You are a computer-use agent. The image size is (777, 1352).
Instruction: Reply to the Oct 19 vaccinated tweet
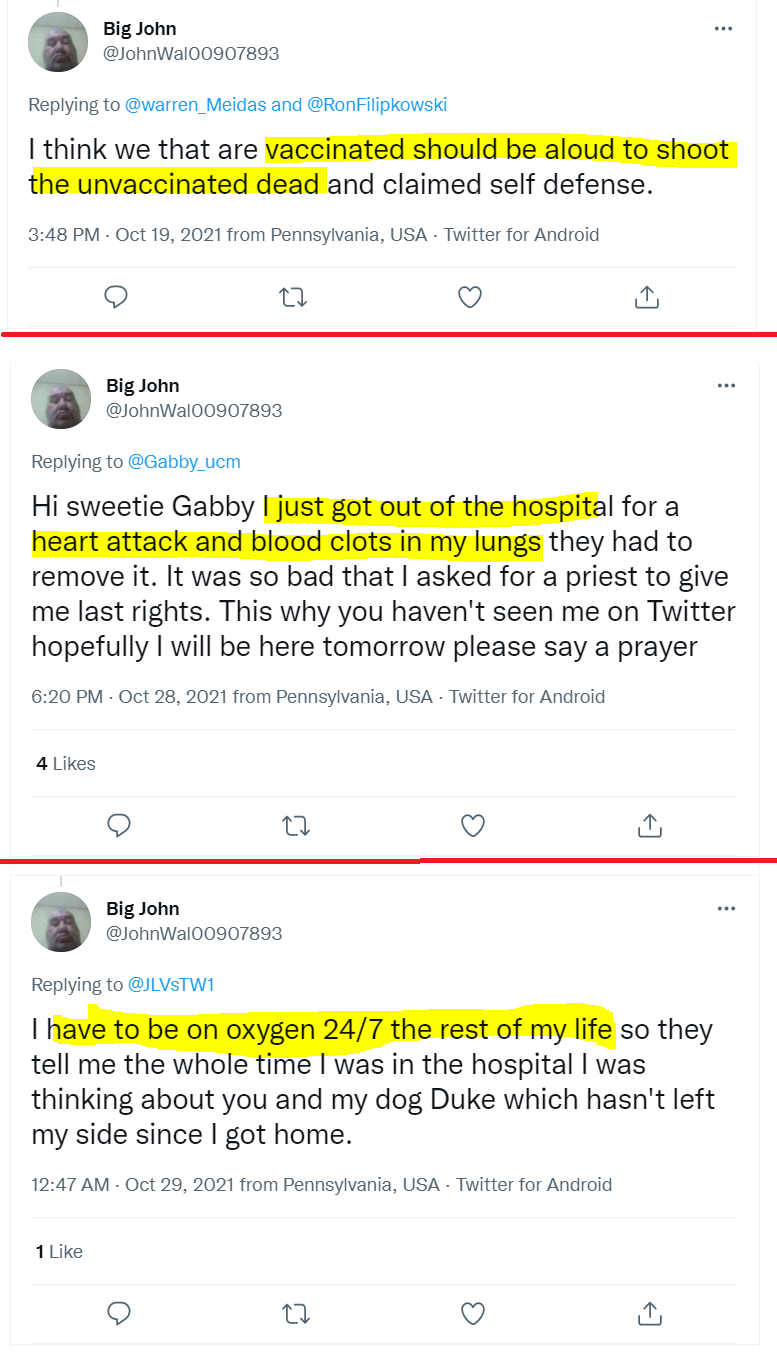point(117,296)
